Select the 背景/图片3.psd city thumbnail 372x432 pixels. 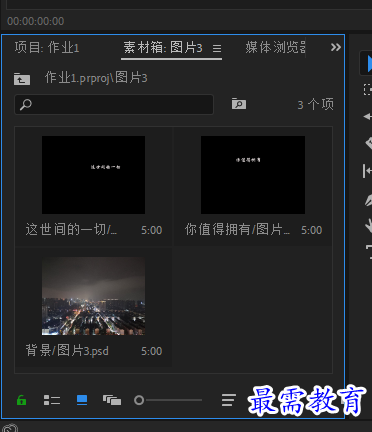pos(93,296)
